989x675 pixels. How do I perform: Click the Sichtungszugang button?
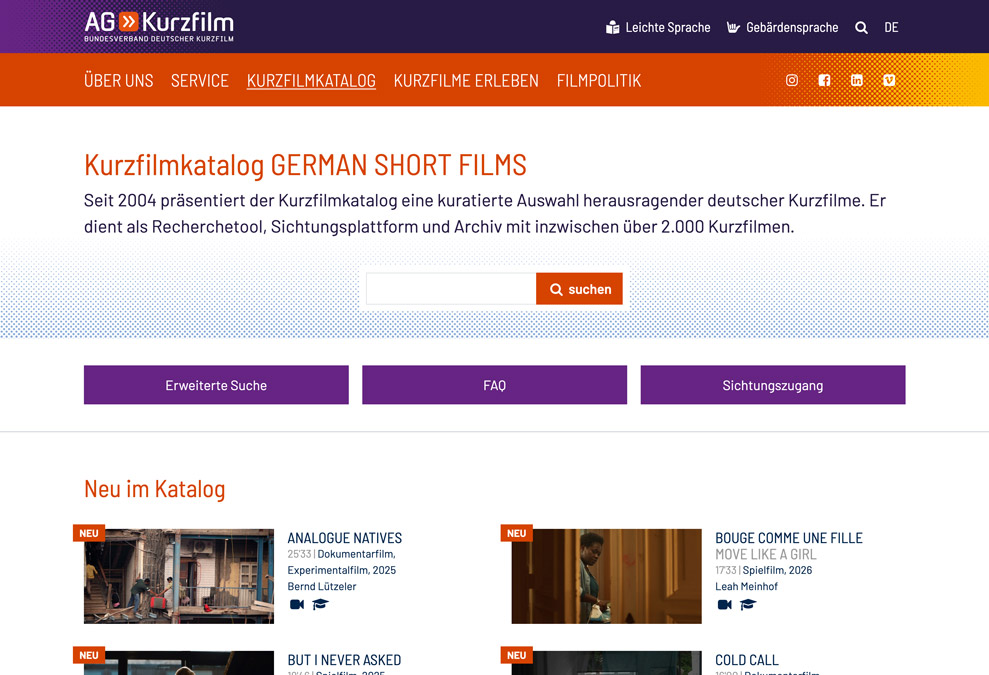(x=772, y=385)
